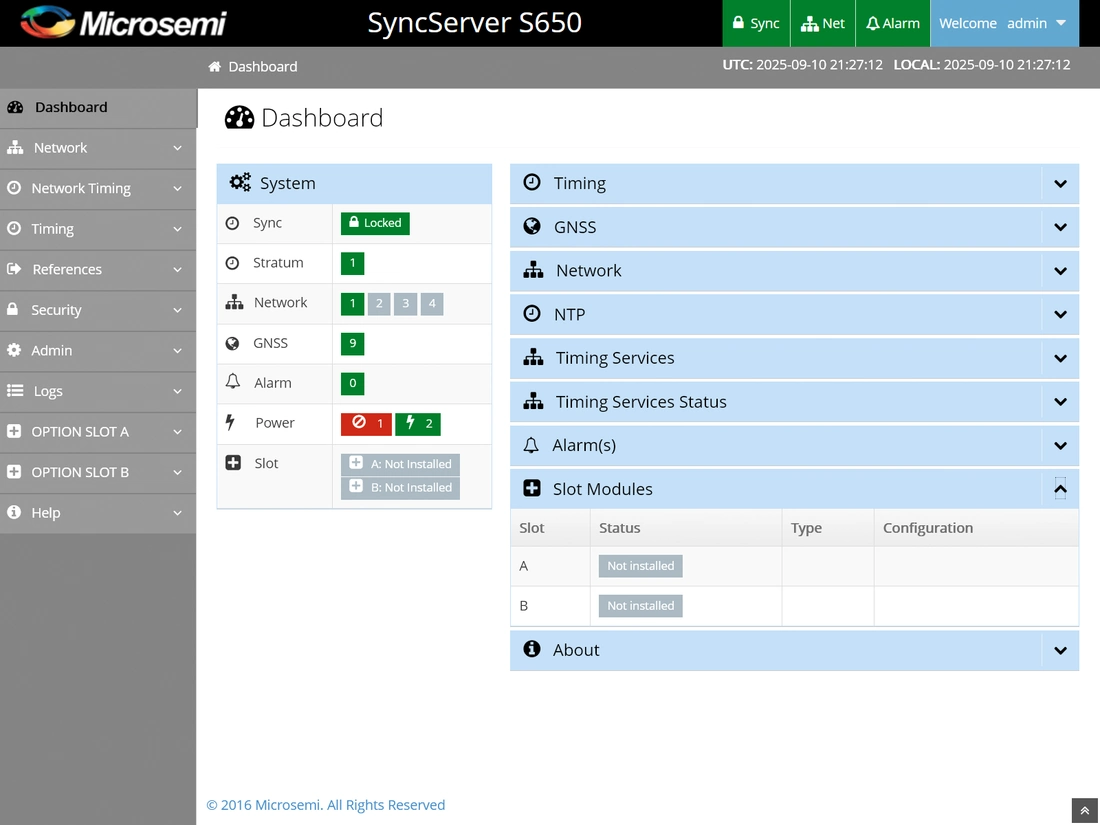
Task: Click the Dashboard gauge icon in sidebar
Action: point(15,107)
